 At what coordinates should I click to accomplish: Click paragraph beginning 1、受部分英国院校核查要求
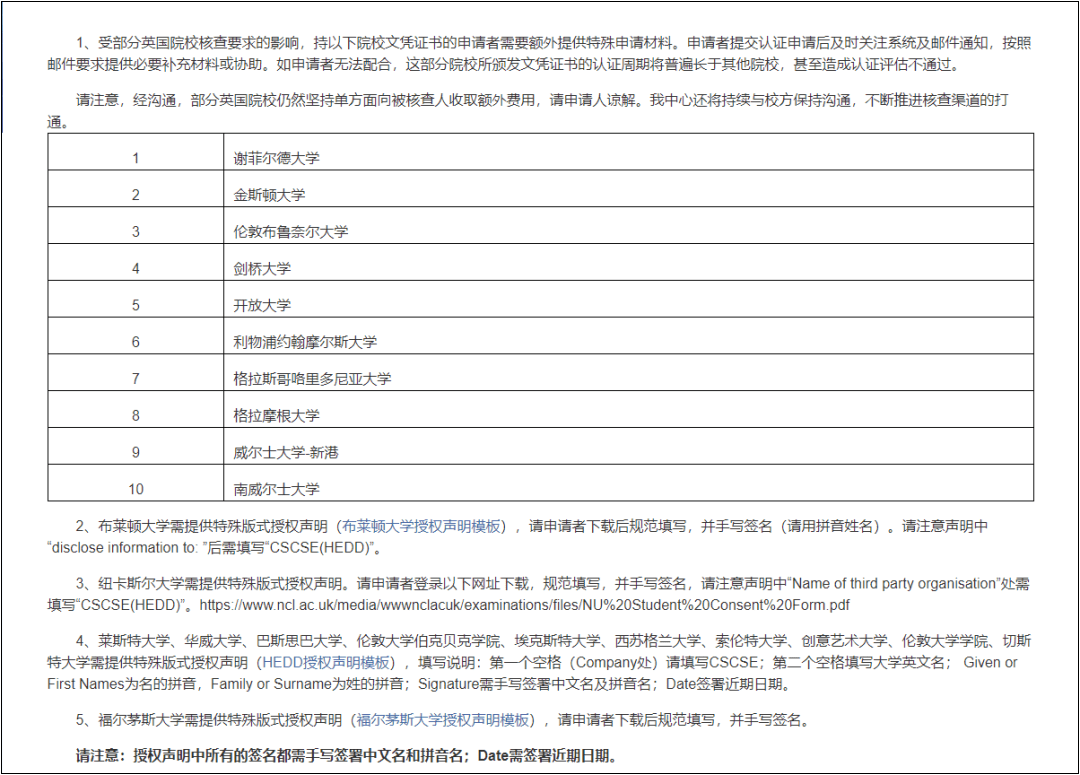[x=539, y=54]
